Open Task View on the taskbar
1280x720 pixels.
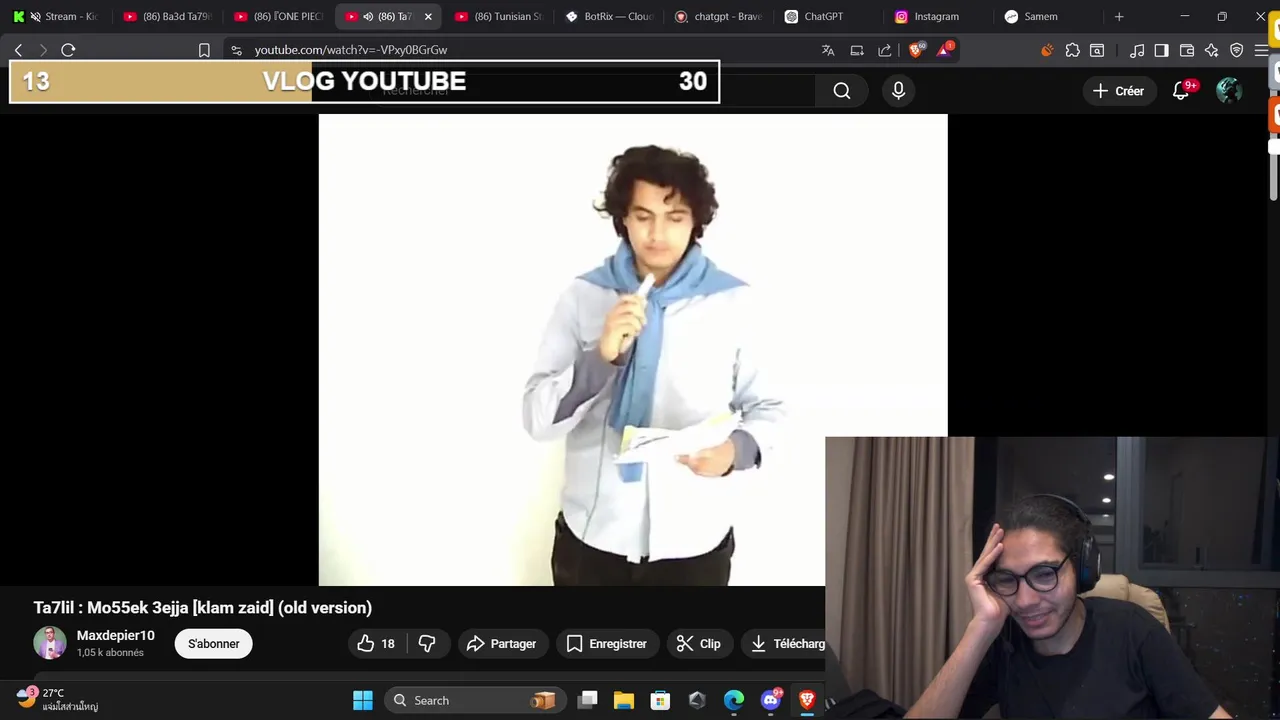pyautogui.click(x=588, y=700)
